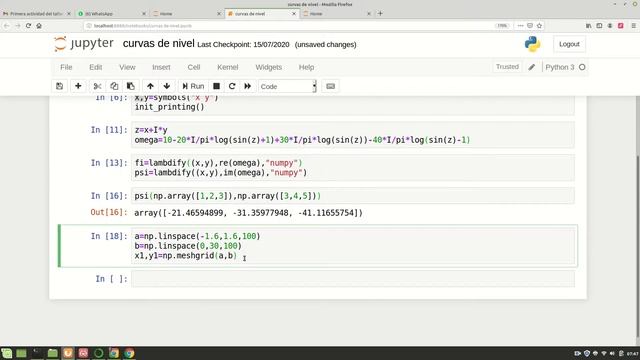Click the empty code cell input
The height and width of the screenshot is (360, 640).
tap(353, 279)
